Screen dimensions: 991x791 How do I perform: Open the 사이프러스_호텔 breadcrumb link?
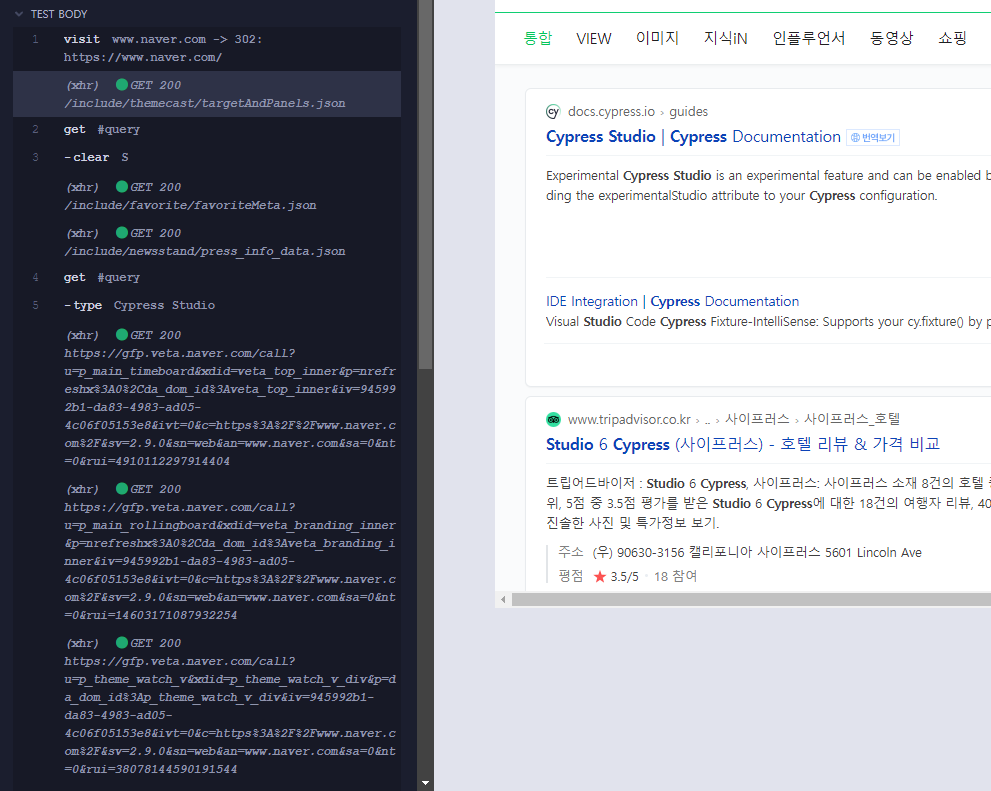pyautogui.click(x=851, y=419)
